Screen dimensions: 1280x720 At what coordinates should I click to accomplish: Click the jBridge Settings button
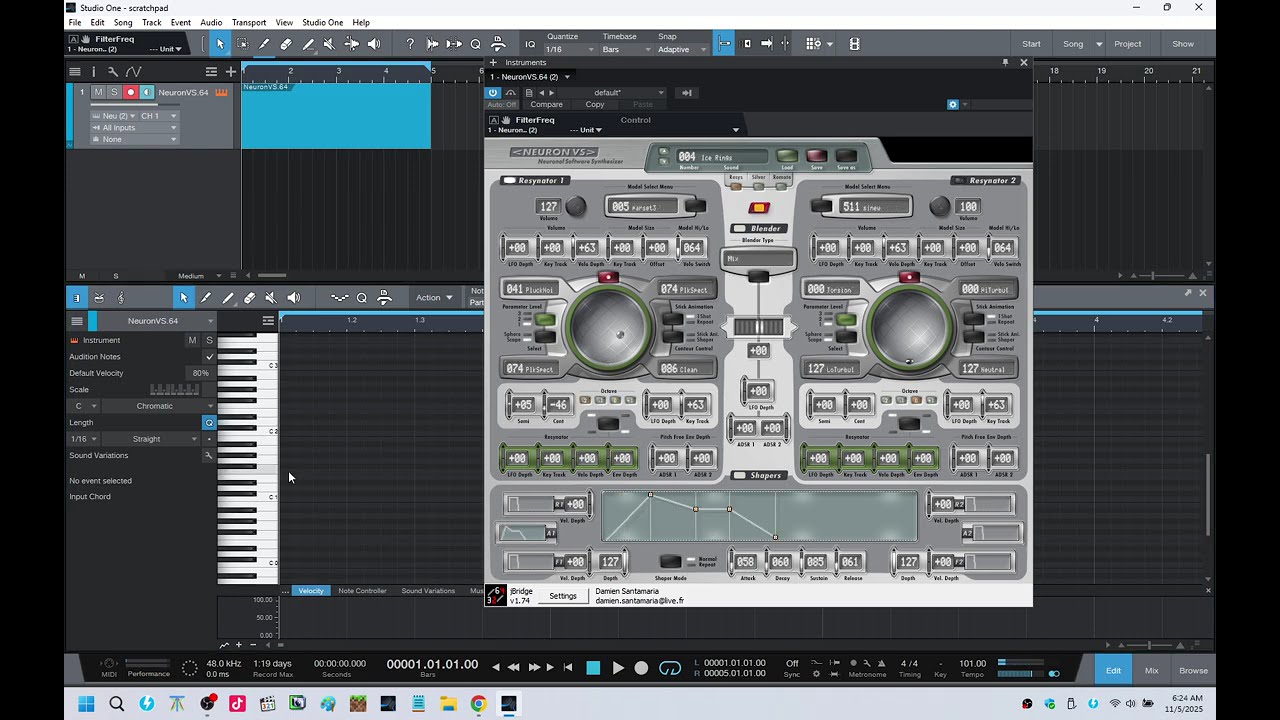coord(563,596)
